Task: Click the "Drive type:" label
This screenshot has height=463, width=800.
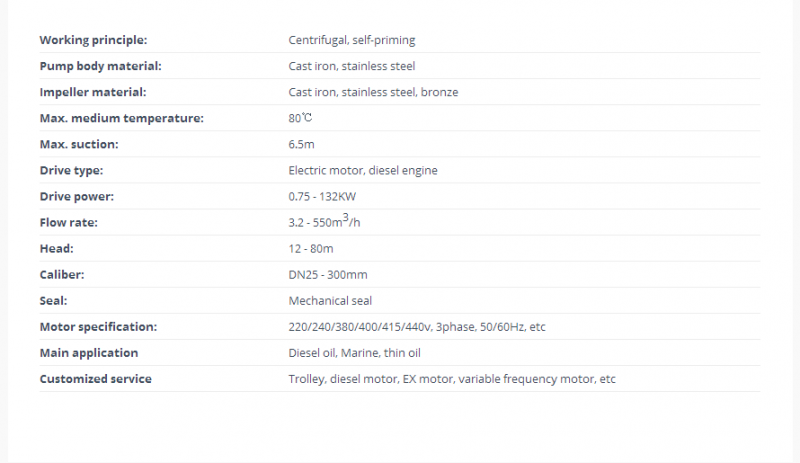Action: click(71, 170)
